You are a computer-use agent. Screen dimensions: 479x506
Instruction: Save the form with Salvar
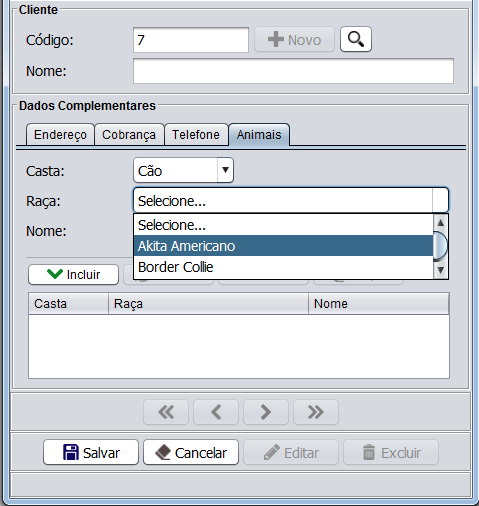click(91, 452)
